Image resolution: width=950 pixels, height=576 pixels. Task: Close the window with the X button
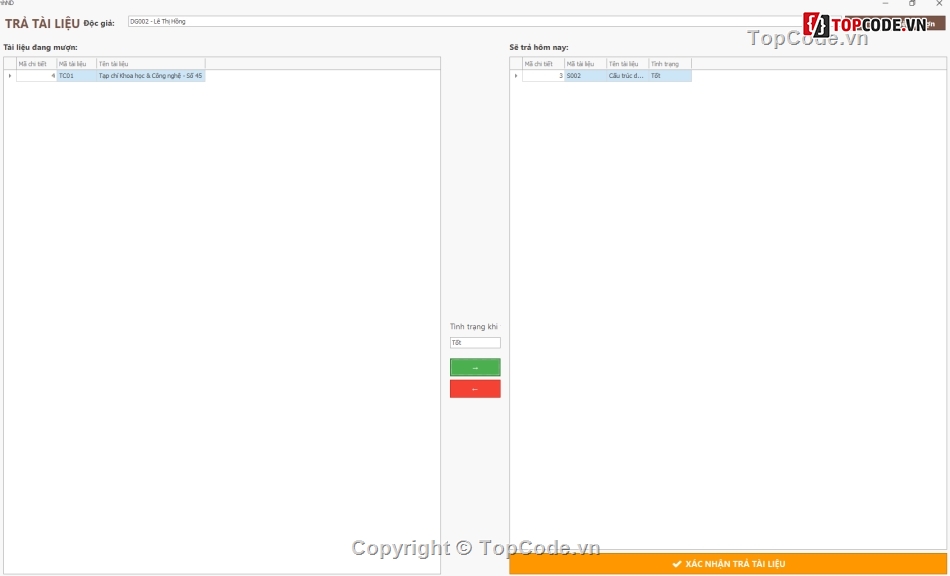(939, 4)
